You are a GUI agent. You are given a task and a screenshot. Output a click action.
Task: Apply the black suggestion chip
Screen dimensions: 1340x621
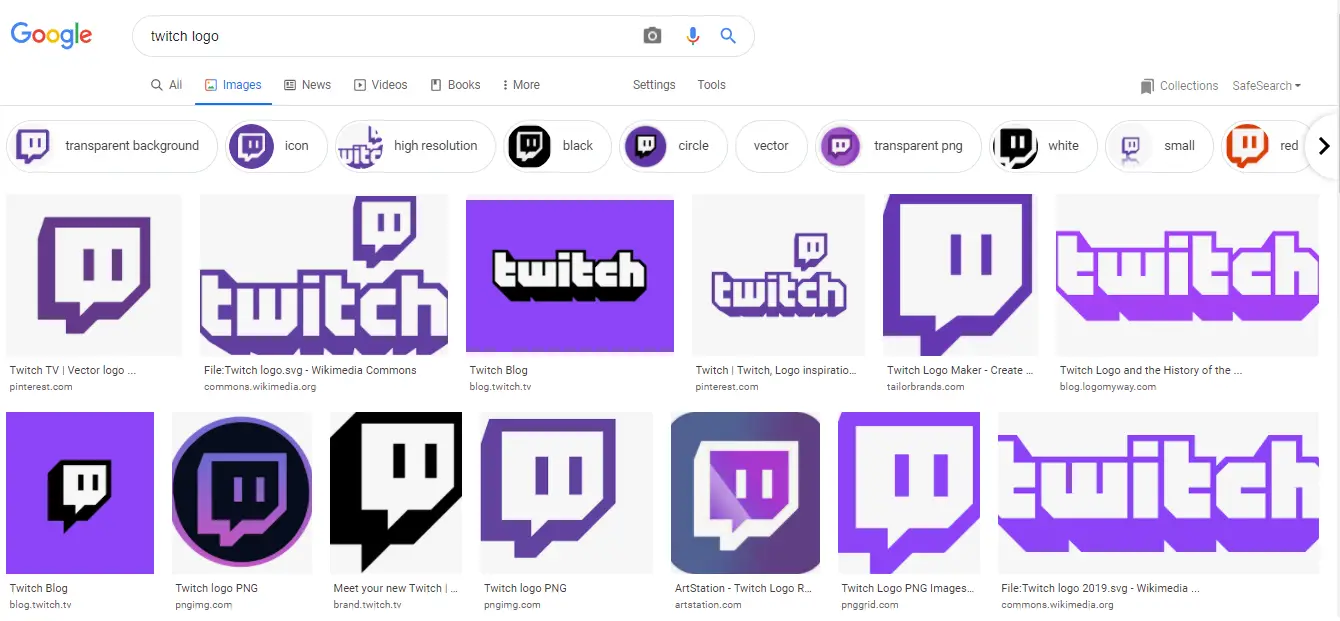[x=556, y=146]
